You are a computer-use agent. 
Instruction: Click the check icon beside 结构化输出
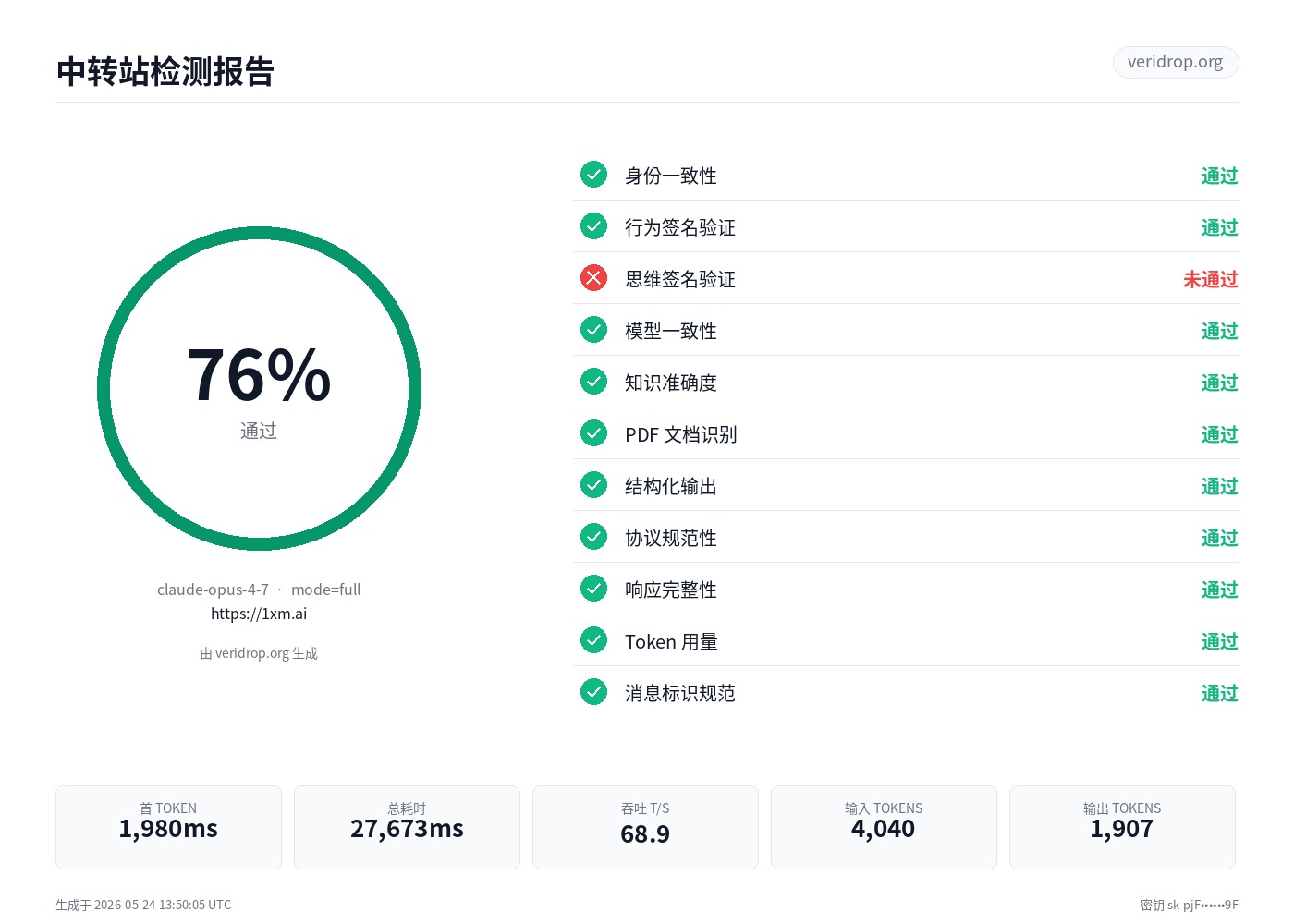593,485
